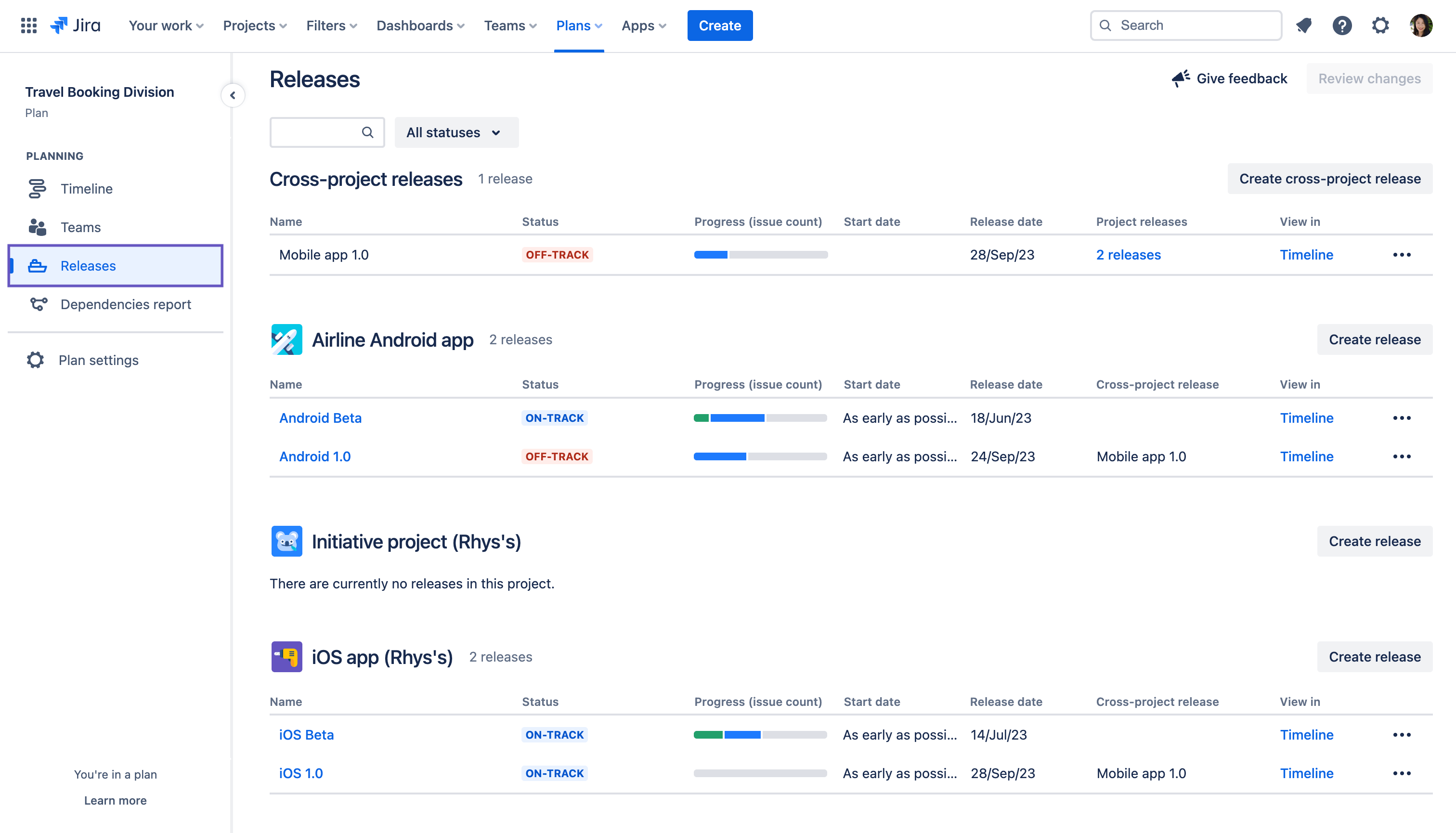
Task: Open the notifications bell
Action: pyautogui.click(x=1304, y=25)
